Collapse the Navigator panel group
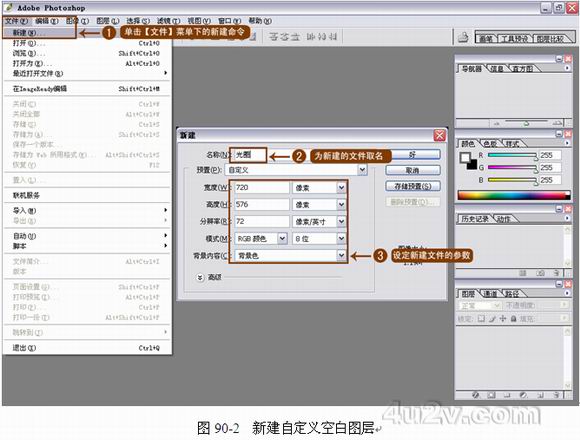Screen dimensions: 580x440 [559, 59]
